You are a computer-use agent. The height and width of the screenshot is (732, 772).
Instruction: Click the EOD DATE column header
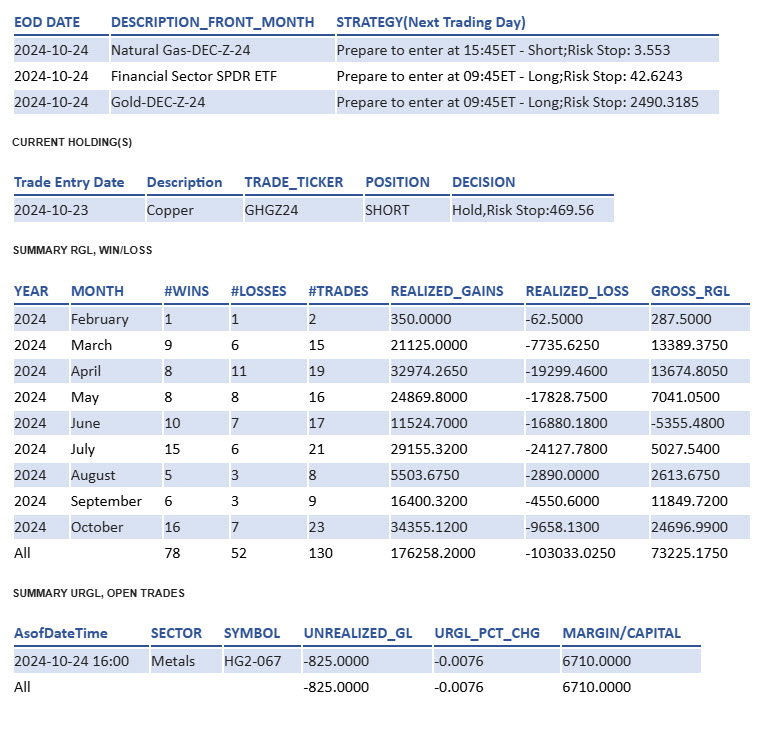[x=47, y=22]
